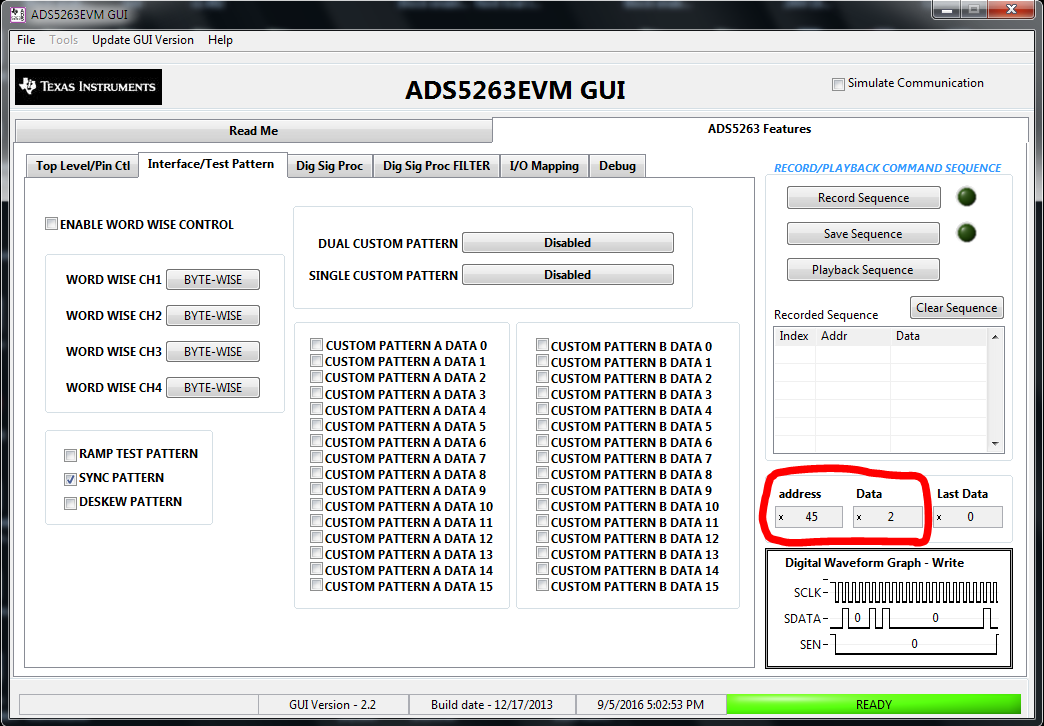This screenshot has width=1044, height=726.
Task: Toggle SINGLE CUSTOM PATTERN Disabled button
Action: click(x=568, y=274)
